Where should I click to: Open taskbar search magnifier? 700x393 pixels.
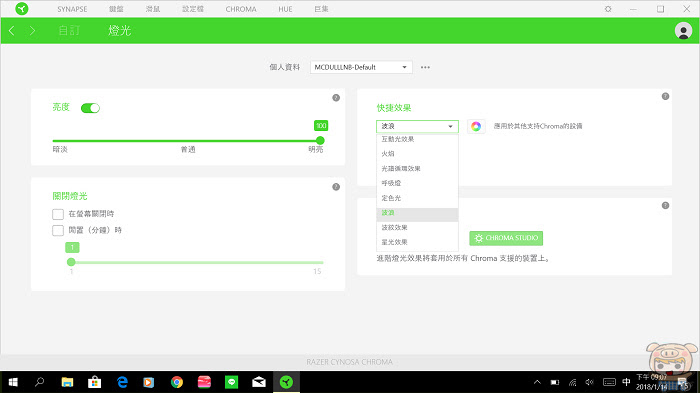39,382
